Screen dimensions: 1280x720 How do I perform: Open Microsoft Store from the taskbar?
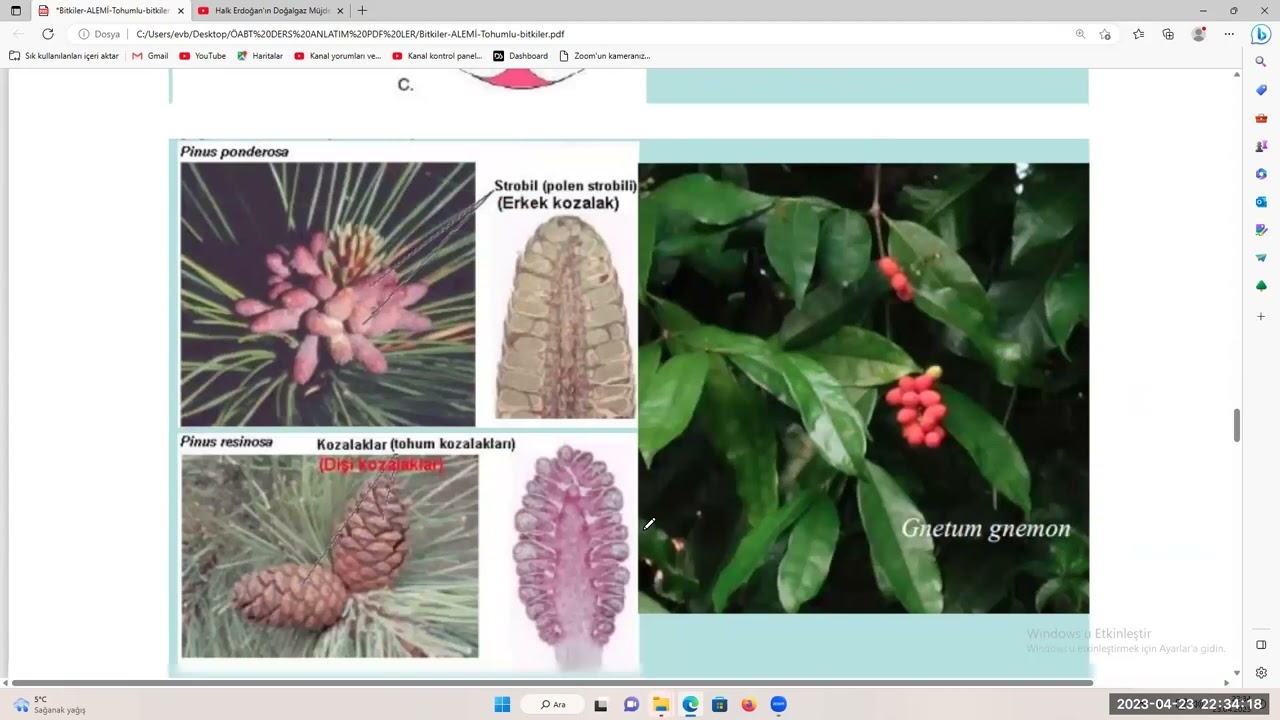coord(719,705)
